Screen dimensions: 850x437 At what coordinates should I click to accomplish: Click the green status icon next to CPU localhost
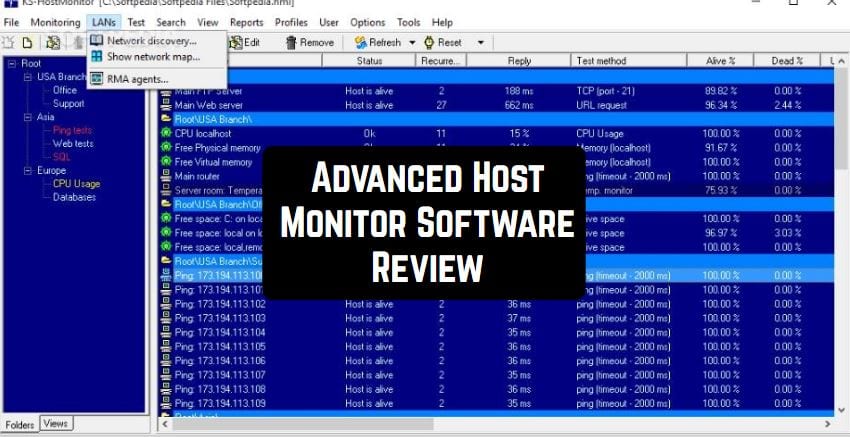pyautogui.click(x=166, y=133)
